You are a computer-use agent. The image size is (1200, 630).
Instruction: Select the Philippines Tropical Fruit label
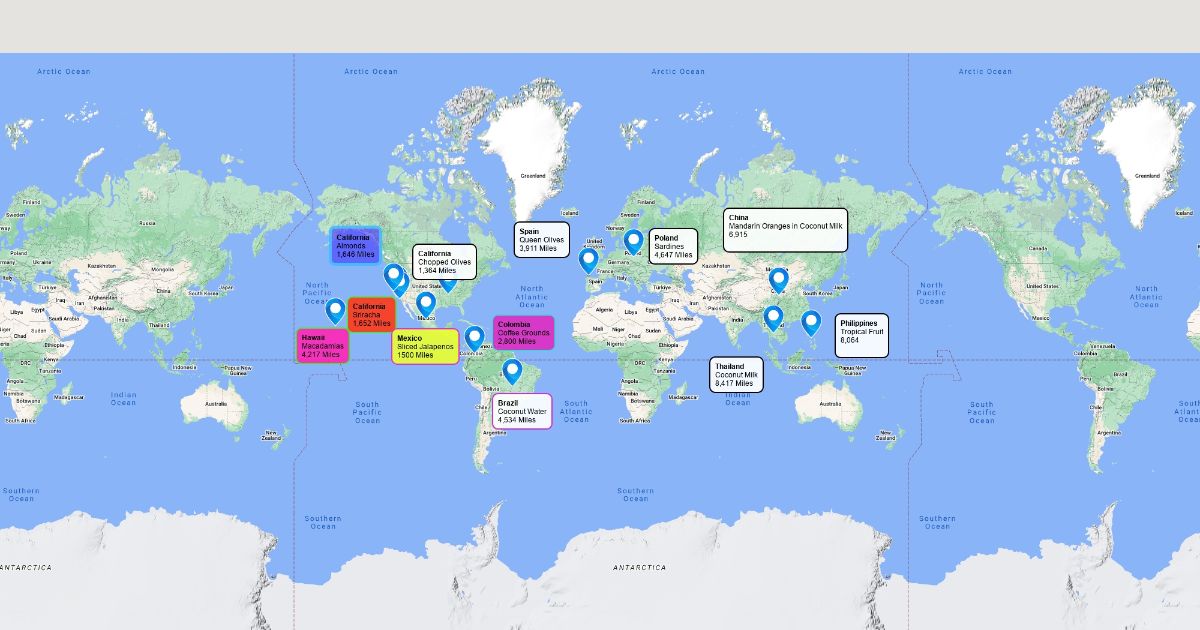click(x=862, y=336)
